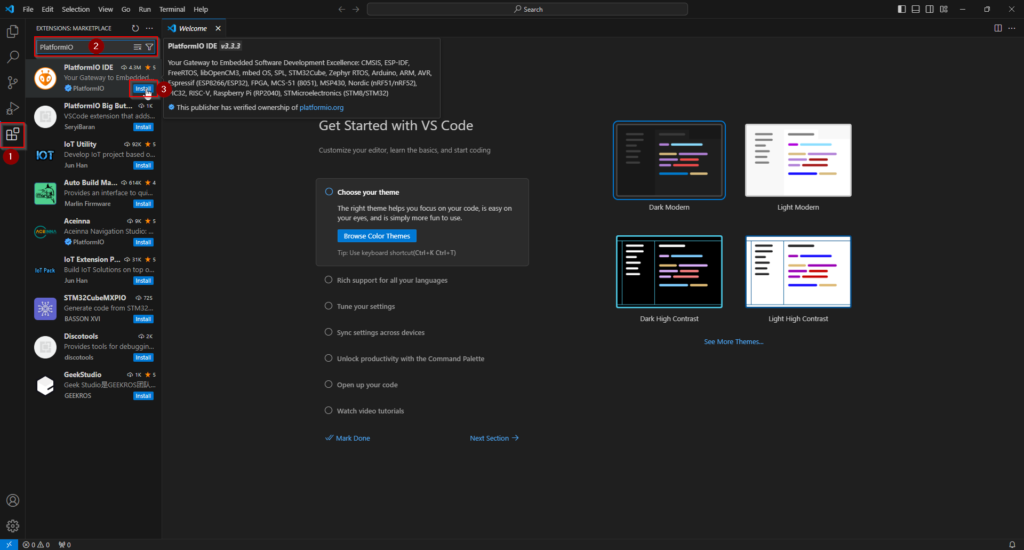Open the File menu
The width and height of the screenshot is (1024, 550).
coord(28,9)
